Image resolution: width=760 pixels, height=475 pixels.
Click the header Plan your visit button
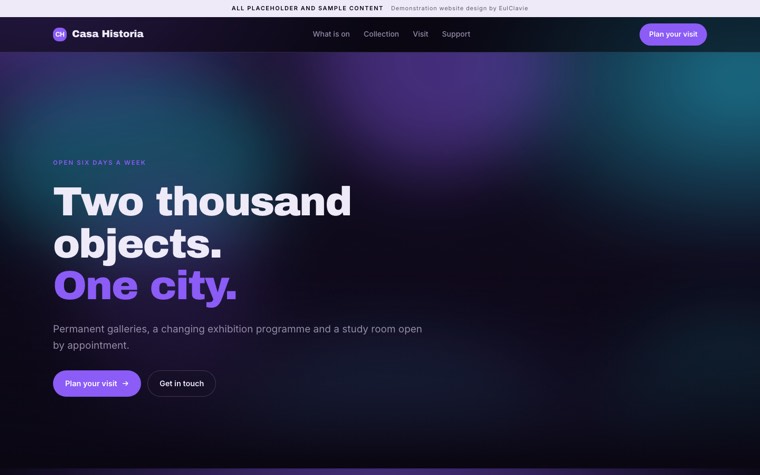[x=673, y=34]
